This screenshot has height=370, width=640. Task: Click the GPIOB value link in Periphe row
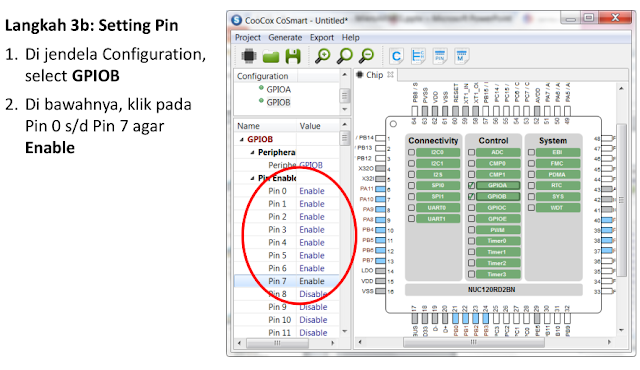click(x=311, y=165)
